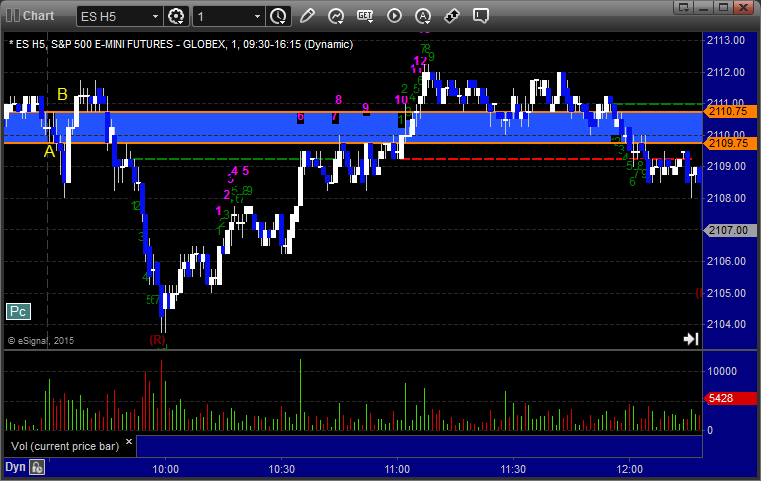Click the GET advanced tools icon
This screenshot has width=761, height=481.
(x=365, y=16)
